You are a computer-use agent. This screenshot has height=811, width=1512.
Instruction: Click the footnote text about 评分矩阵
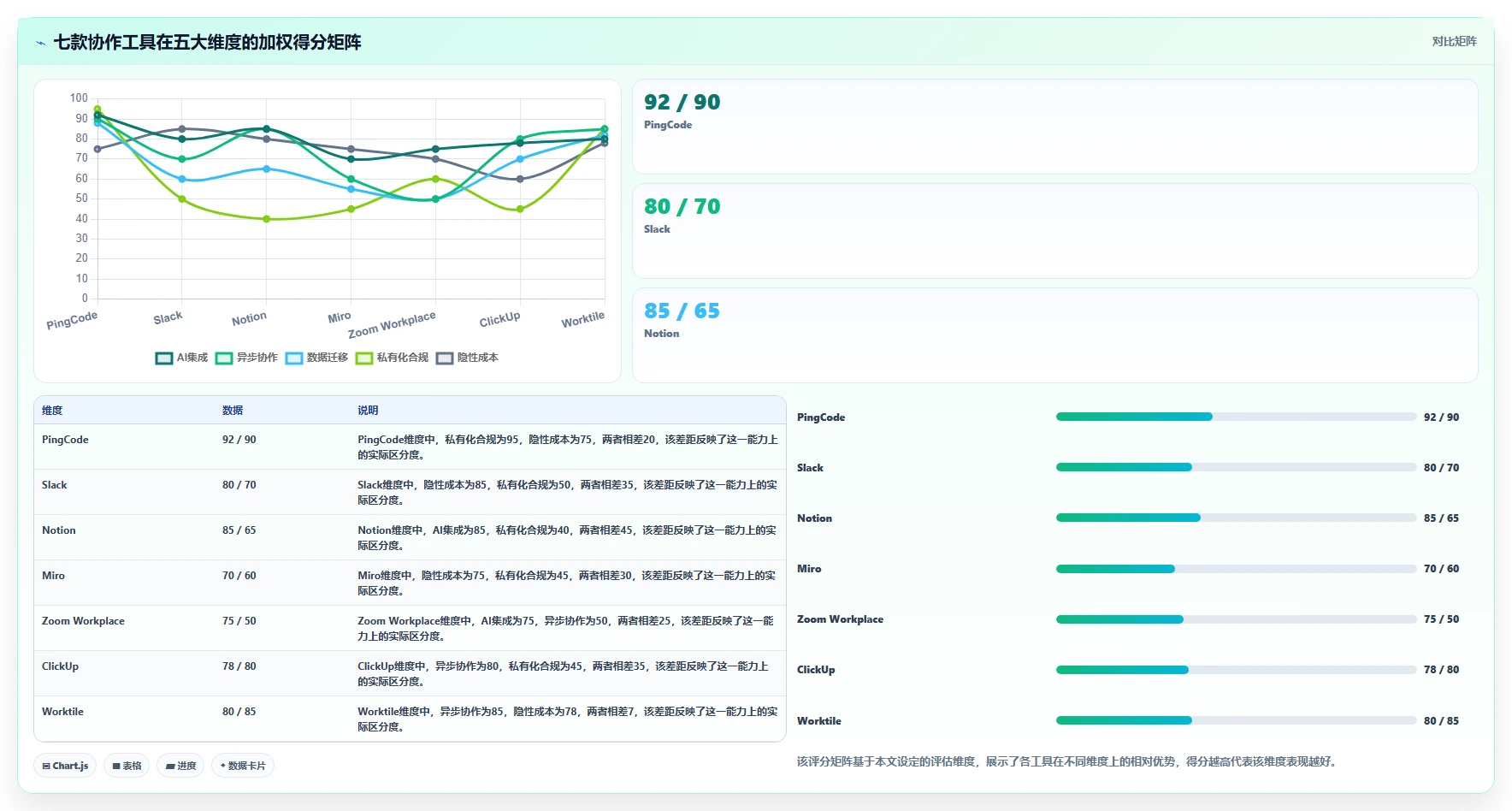point(1067,761)
